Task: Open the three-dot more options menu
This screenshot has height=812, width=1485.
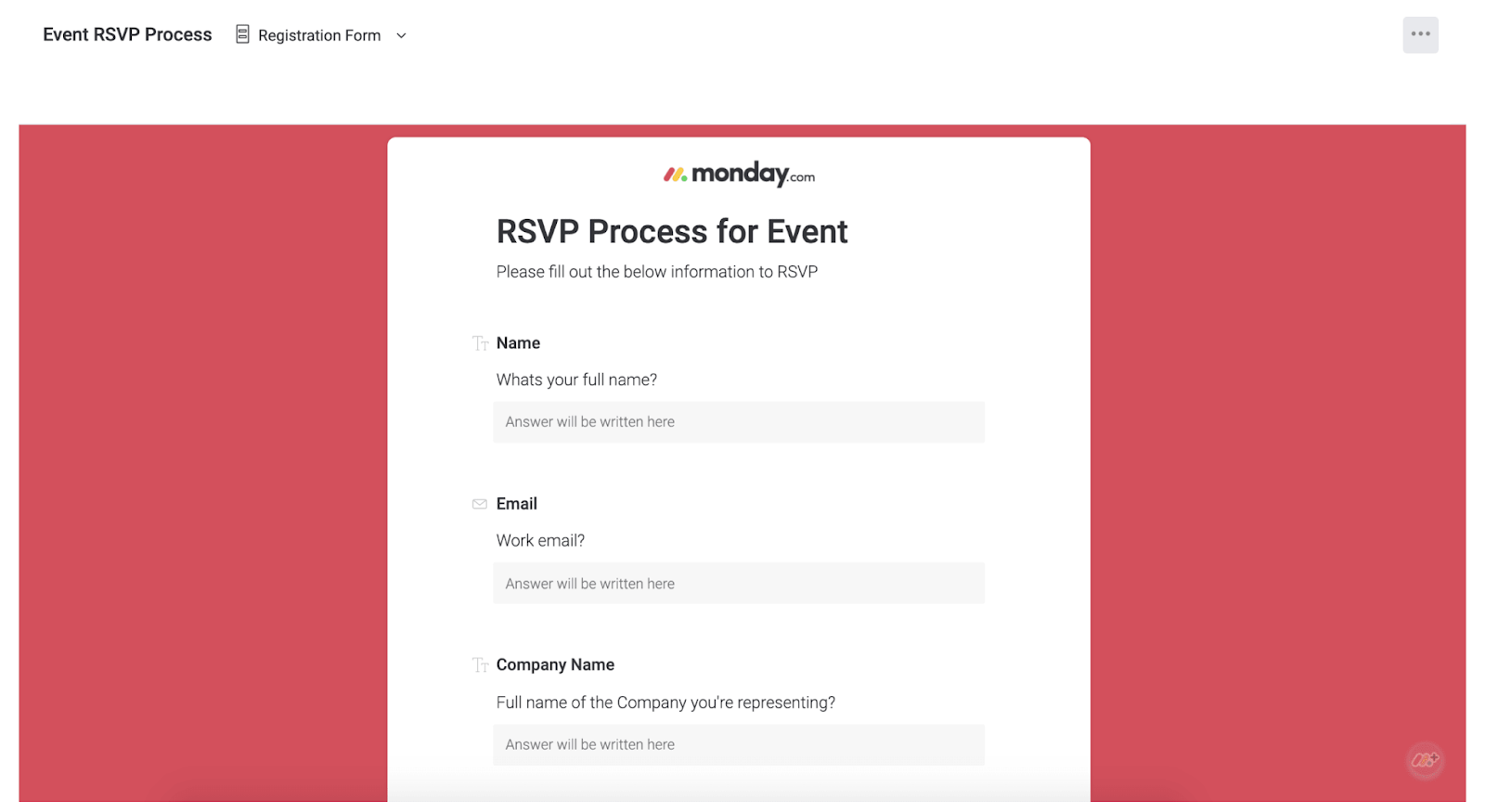Action: coord(1420,35)
